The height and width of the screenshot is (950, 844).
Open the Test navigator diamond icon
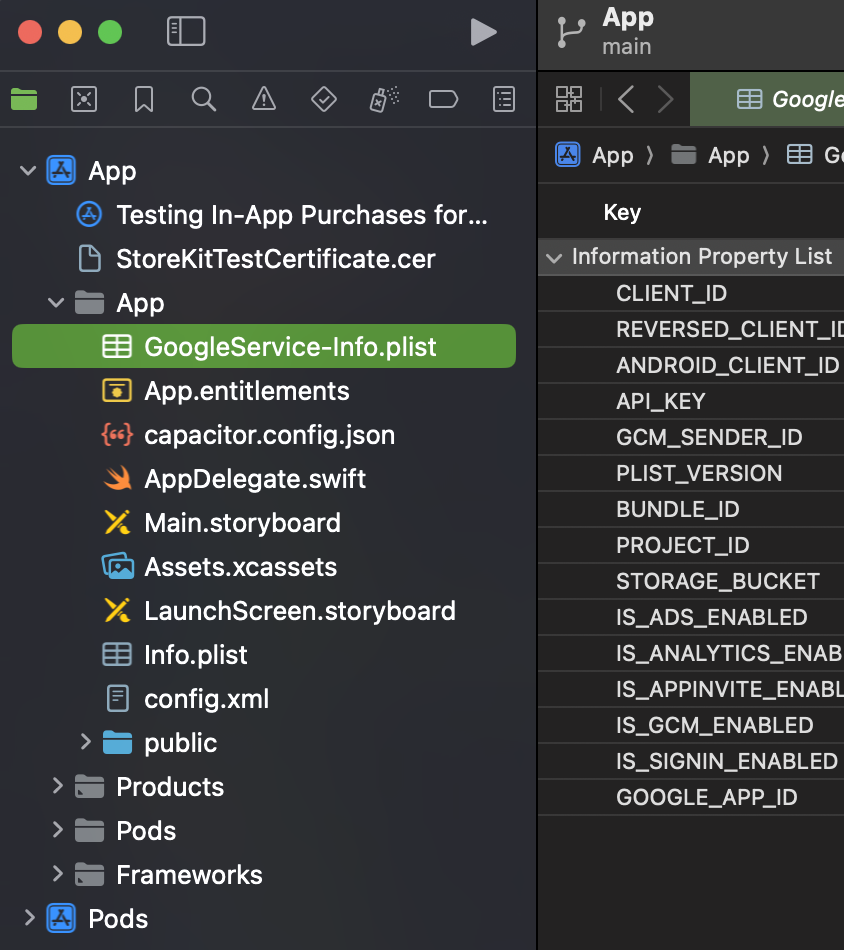click(x=324, y=98)
